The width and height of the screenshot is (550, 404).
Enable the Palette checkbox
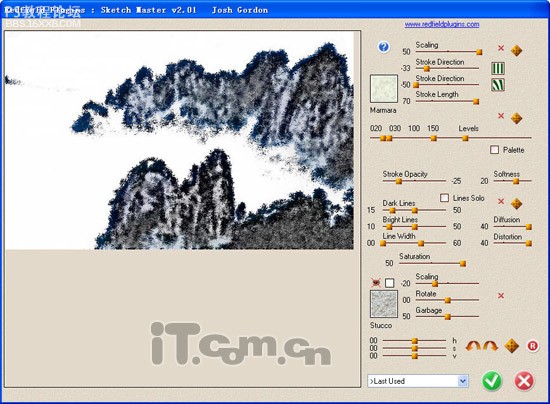[495, 150]
